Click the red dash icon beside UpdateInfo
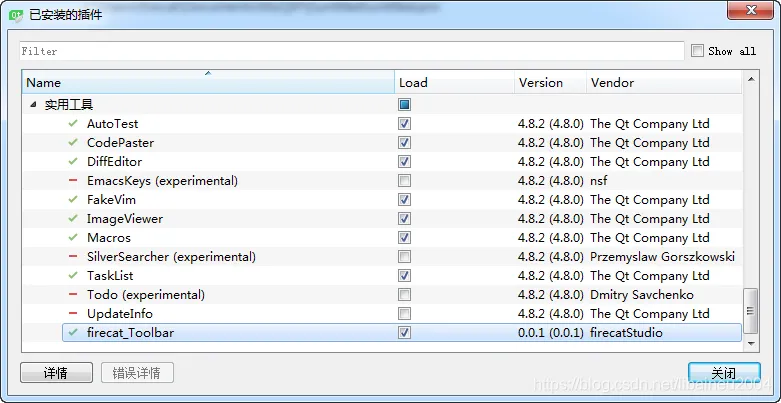Screen dimensions: 781x403 [x=73, y=313]
